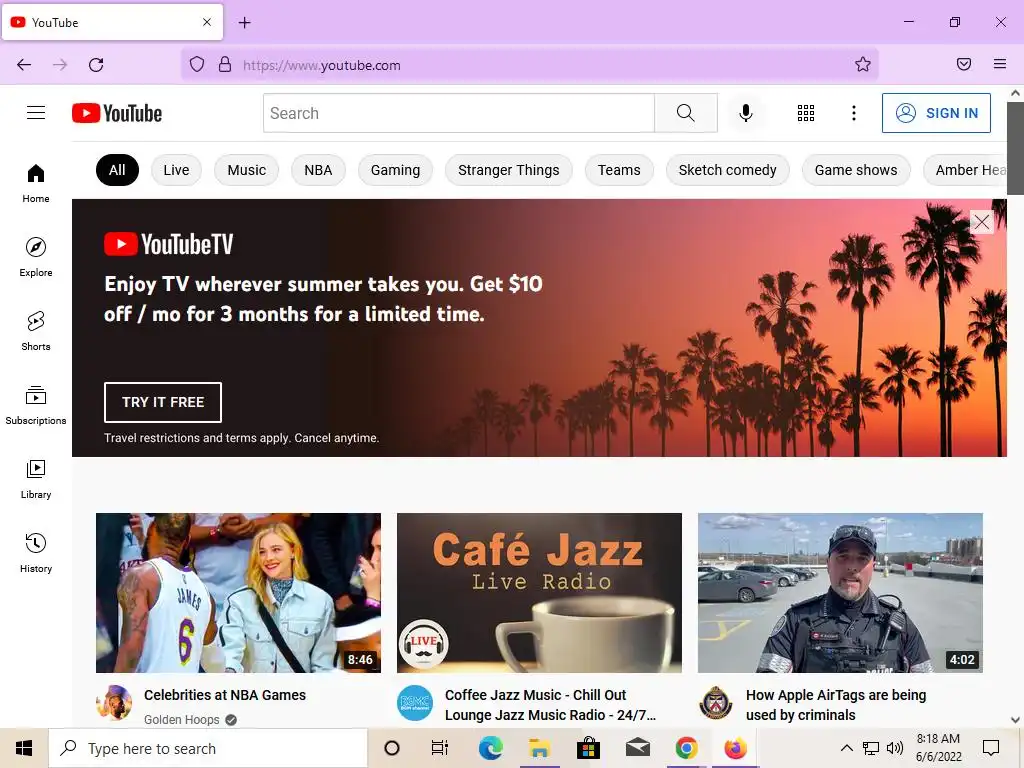The height and width of the screenshot is (768, 1024).
Task: Open Chrome from taskbar
Action: [686, 748]
